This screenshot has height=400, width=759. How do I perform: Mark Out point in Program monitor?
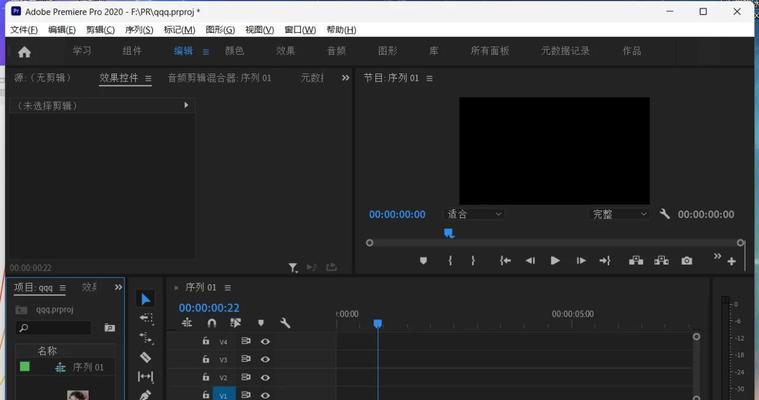pos(473,261)
